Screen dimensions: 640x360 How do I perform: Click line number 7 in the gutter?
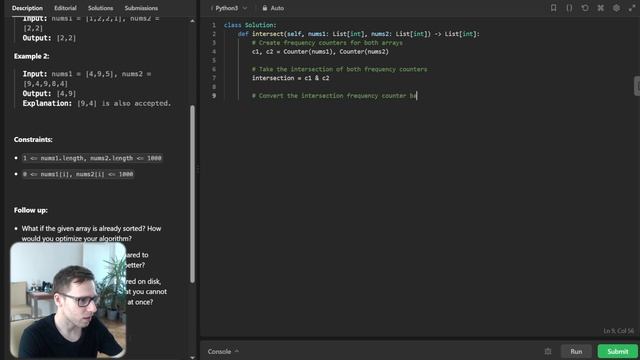coord(213,78)
